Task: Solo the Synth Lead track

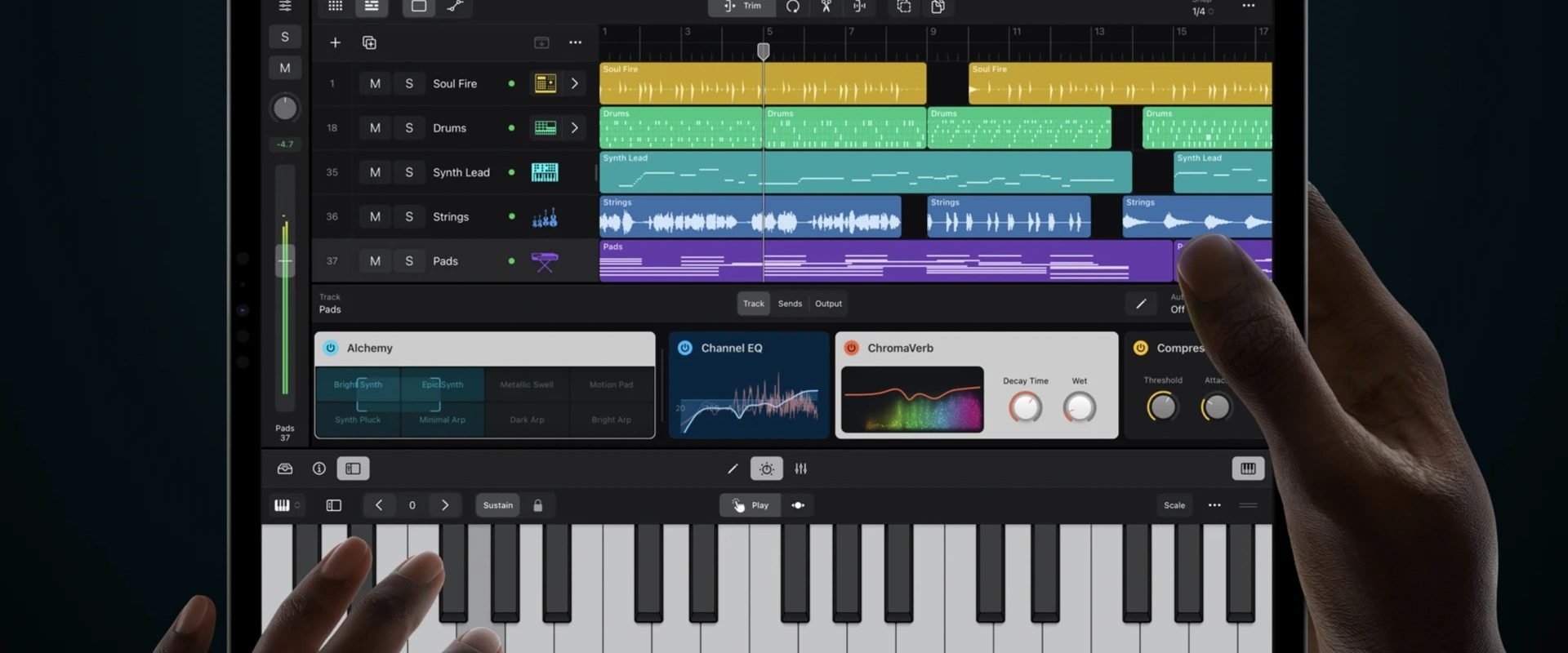Action: 409,172
